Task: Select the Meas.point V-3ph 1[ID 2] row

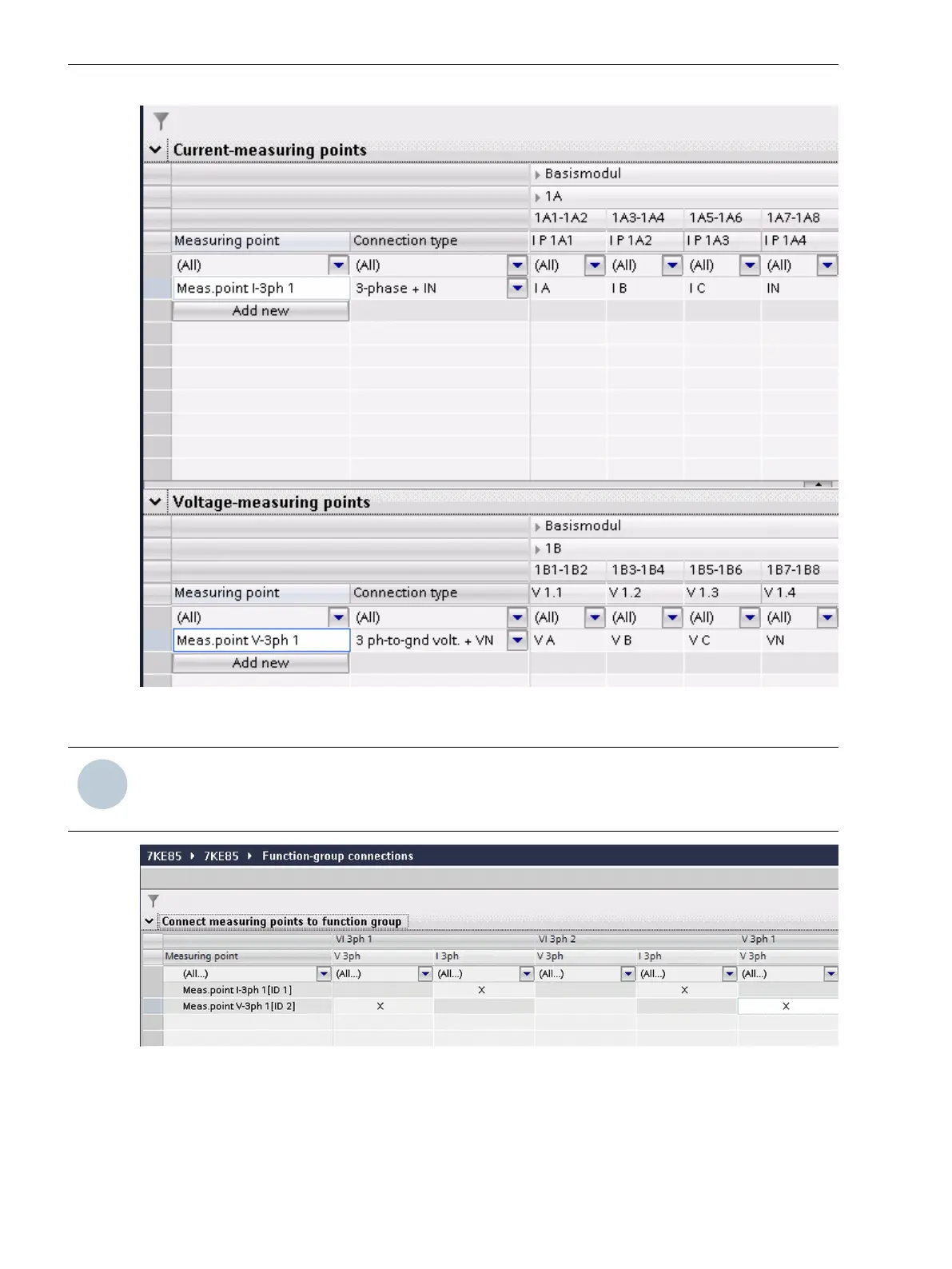Action: click(248, 1006)
